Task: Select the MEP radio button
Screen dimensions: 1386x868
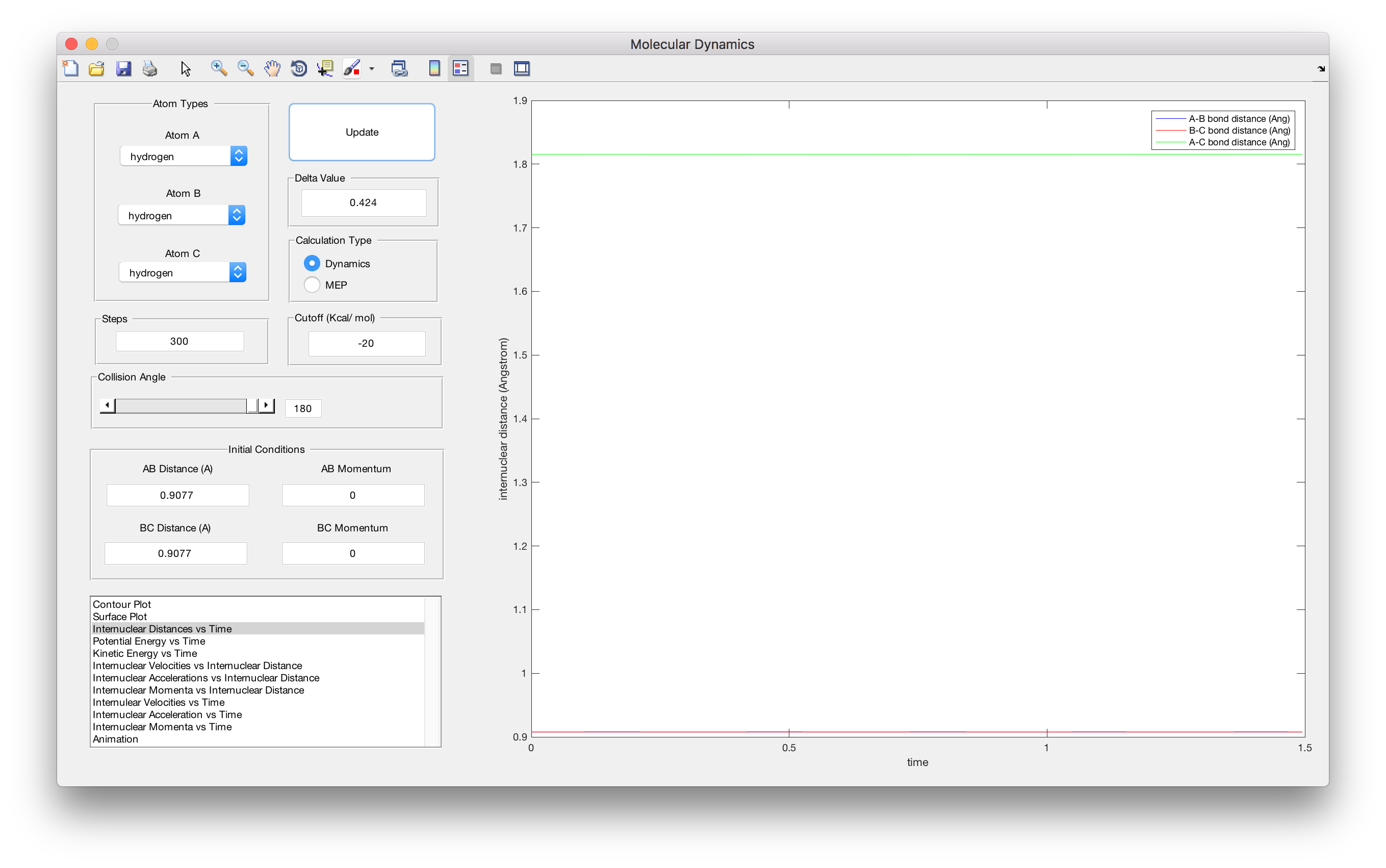Action: (312, 285)
